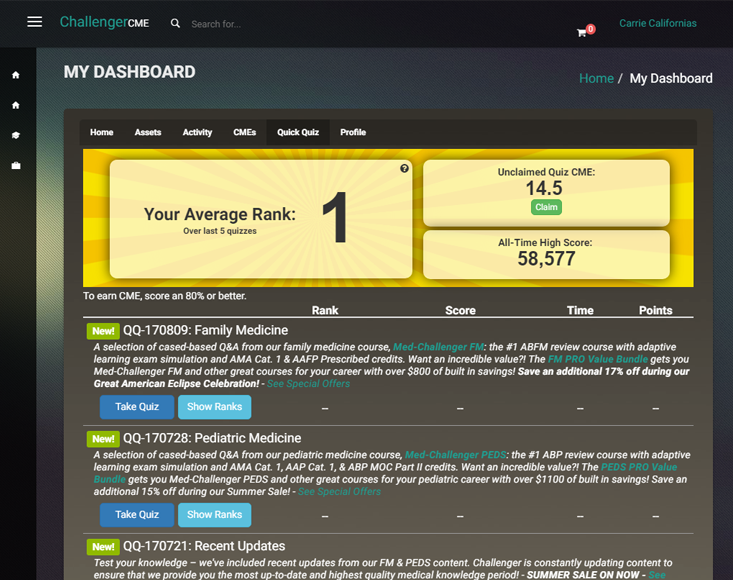Click the top home icon in sidebar

click(x=16, y=75)
